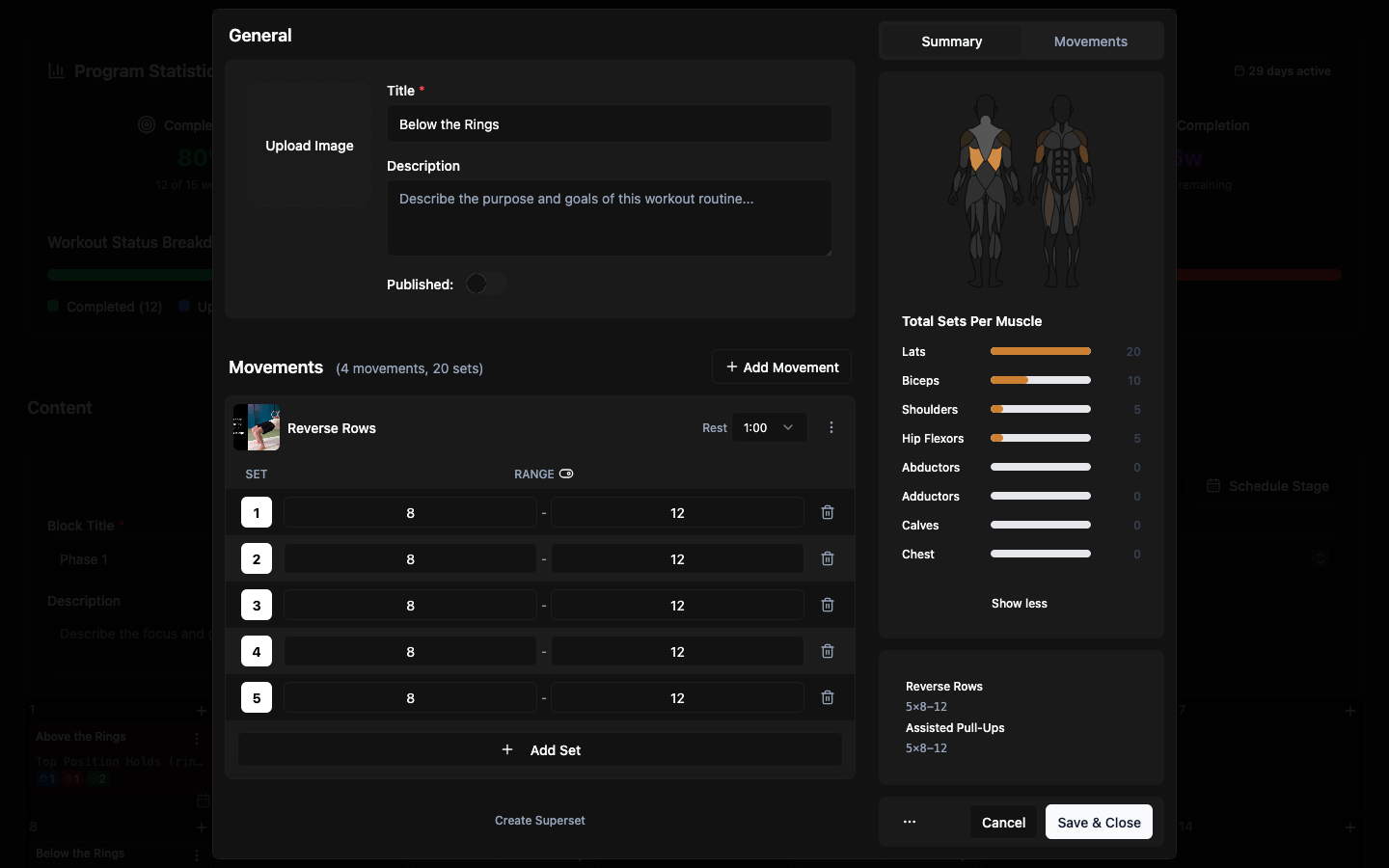
Task: Open the Rest time 1:00 dropdown
Action: tap(769, 428)
